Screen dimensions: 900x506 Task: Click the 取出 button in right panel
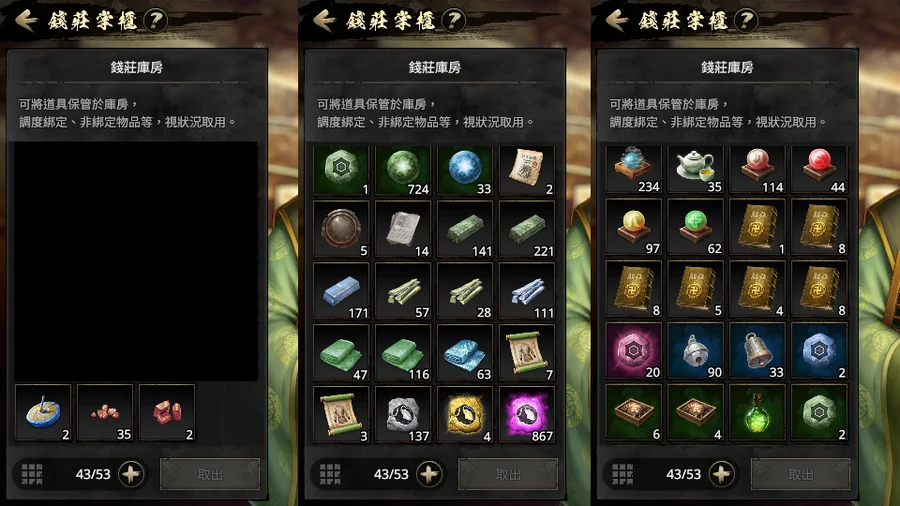coord(801,474)
